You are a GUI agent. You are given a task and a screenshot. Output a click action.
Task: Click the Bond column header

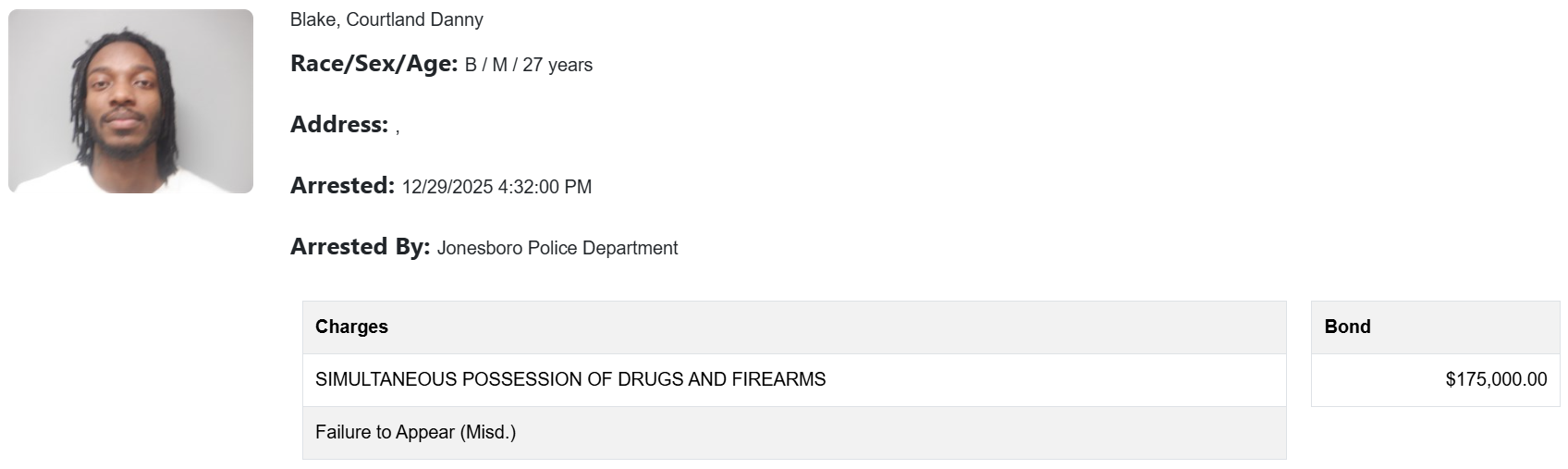coord(1347,327)
